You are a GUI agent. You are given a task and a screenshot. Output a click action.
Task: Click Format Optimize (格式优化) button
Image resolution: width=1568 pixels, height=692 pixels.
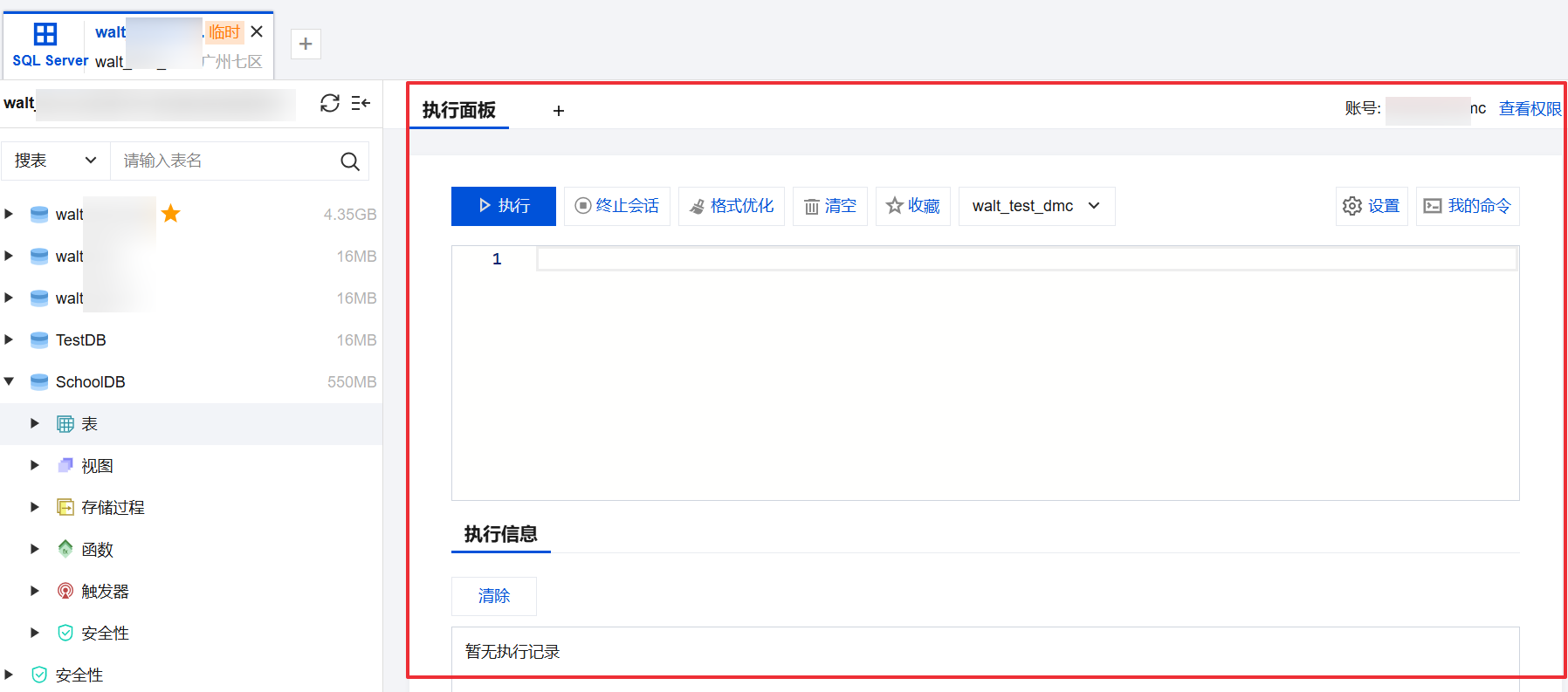coord(732,206)
